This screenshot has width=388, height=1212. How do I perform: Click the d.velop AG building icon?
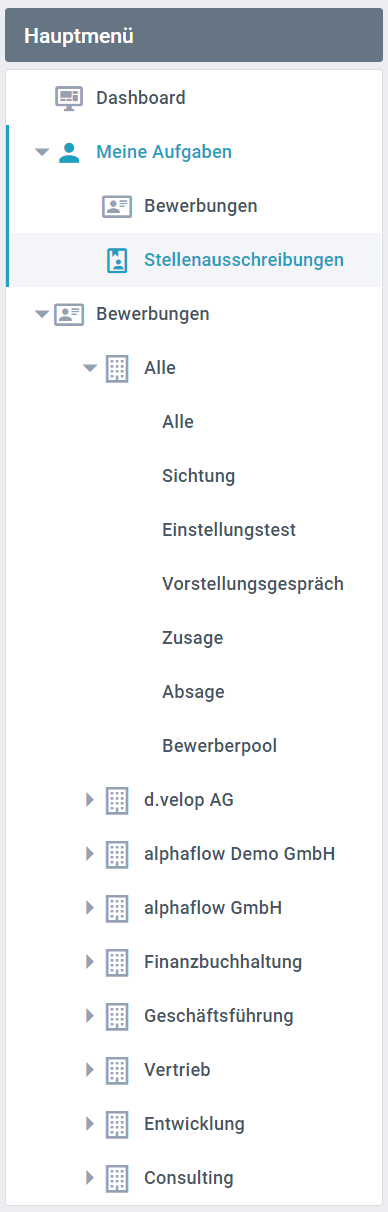click(x=117, y=800)
